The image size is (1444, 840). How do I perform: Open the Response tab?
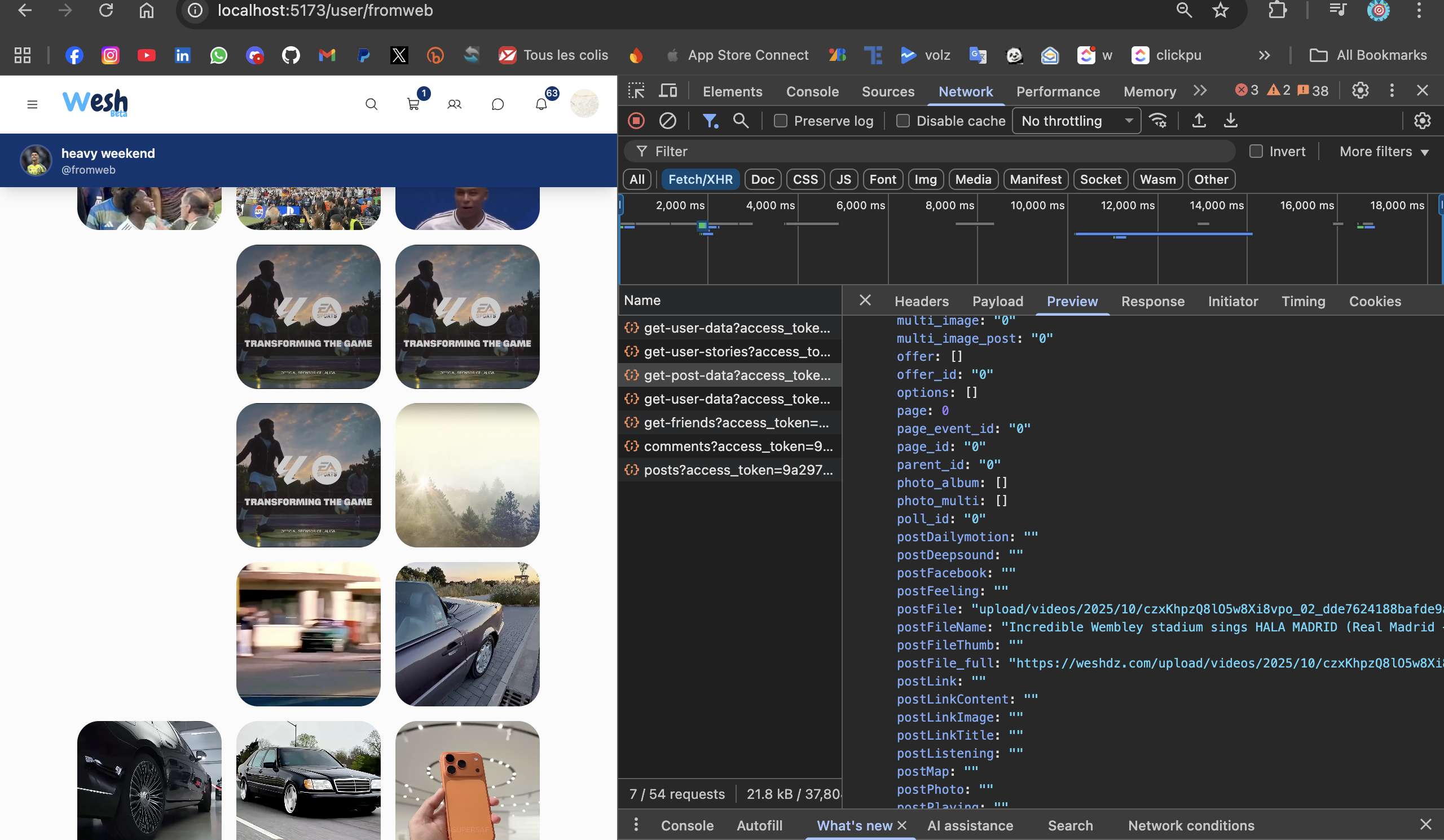(1152, 301)
